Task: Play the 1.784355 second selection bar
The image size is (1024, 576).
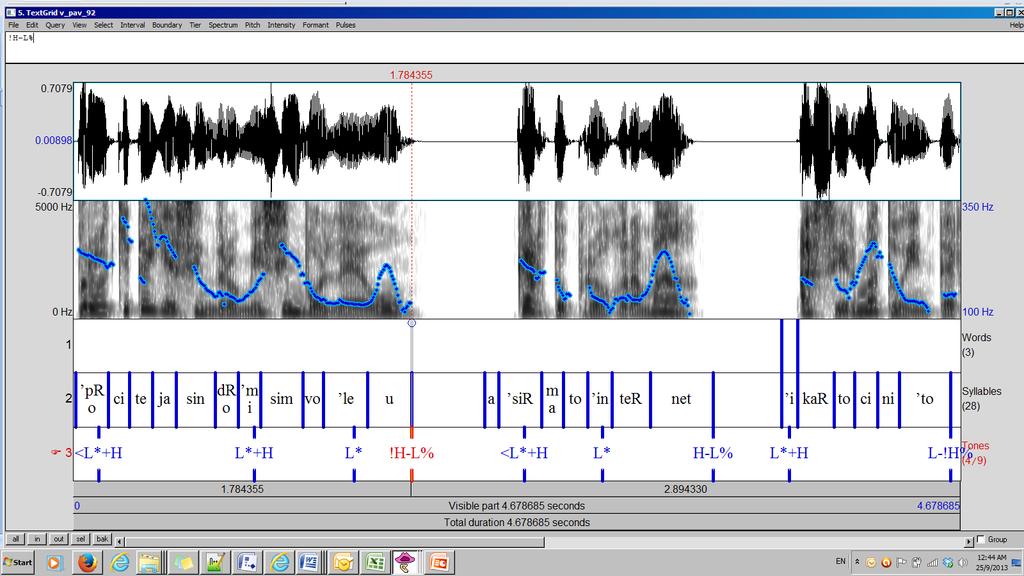Action: (242, 489)
